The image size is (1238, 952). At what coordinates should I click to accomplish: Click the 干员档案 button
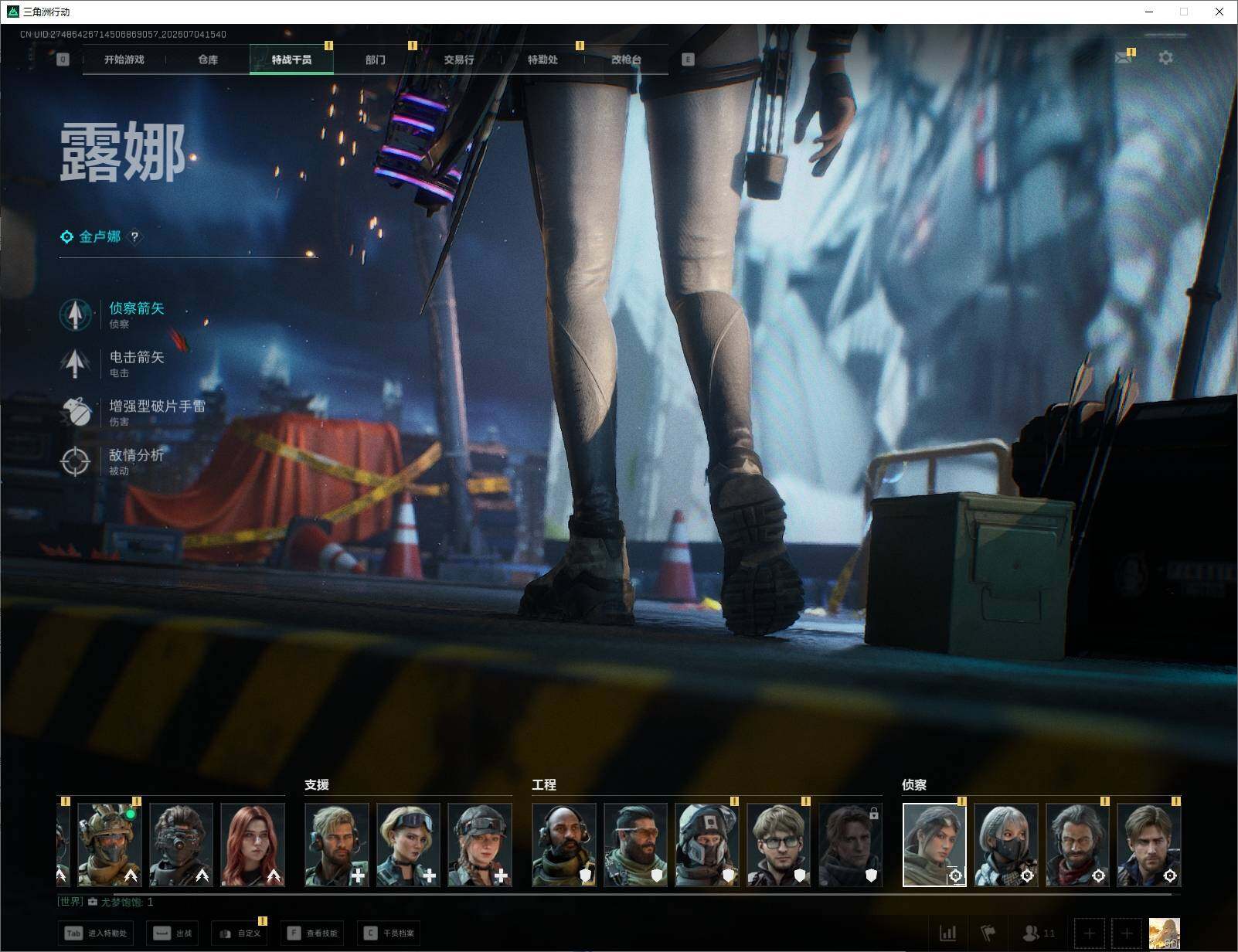(x=389, y=933)
